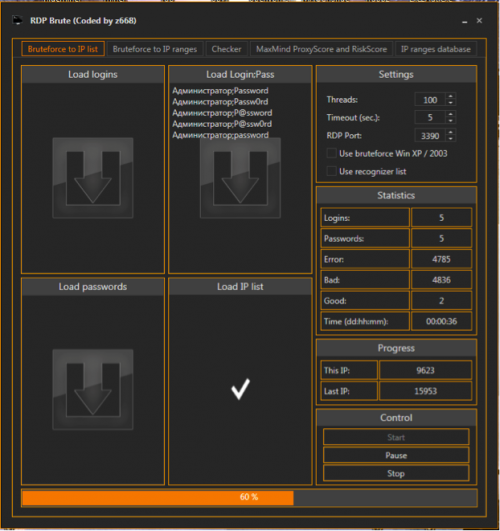The width and height of the screenshot is (500, 531).
Task: Decrease Threads value with down arrow
Action: [x=451, y=103]
